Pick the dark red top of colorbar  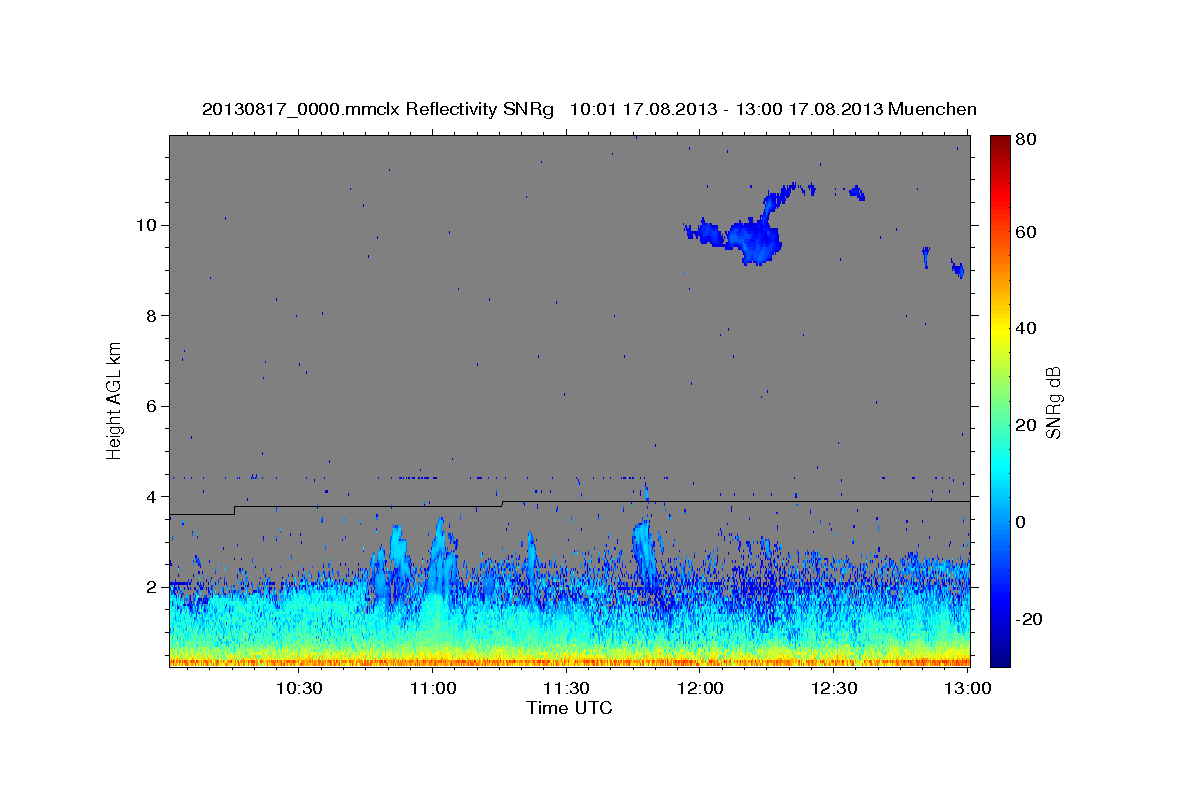[x=1000, y=141]
